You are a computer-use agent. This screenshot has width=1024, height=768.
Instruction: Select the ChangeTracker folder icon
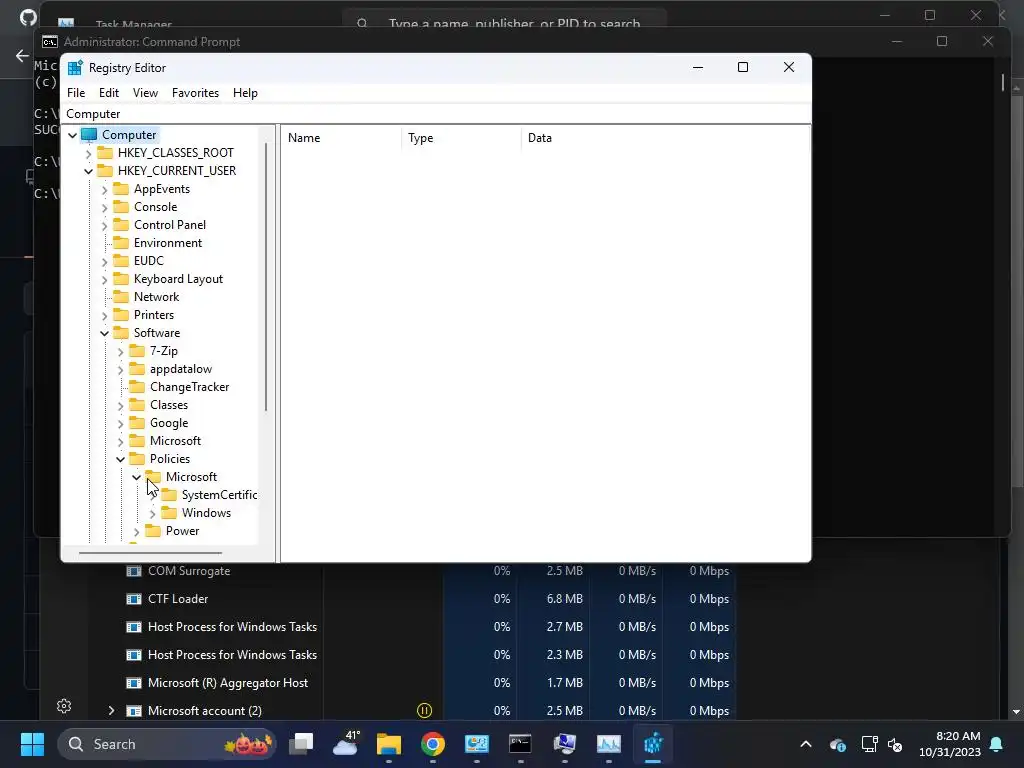[136, 387]
